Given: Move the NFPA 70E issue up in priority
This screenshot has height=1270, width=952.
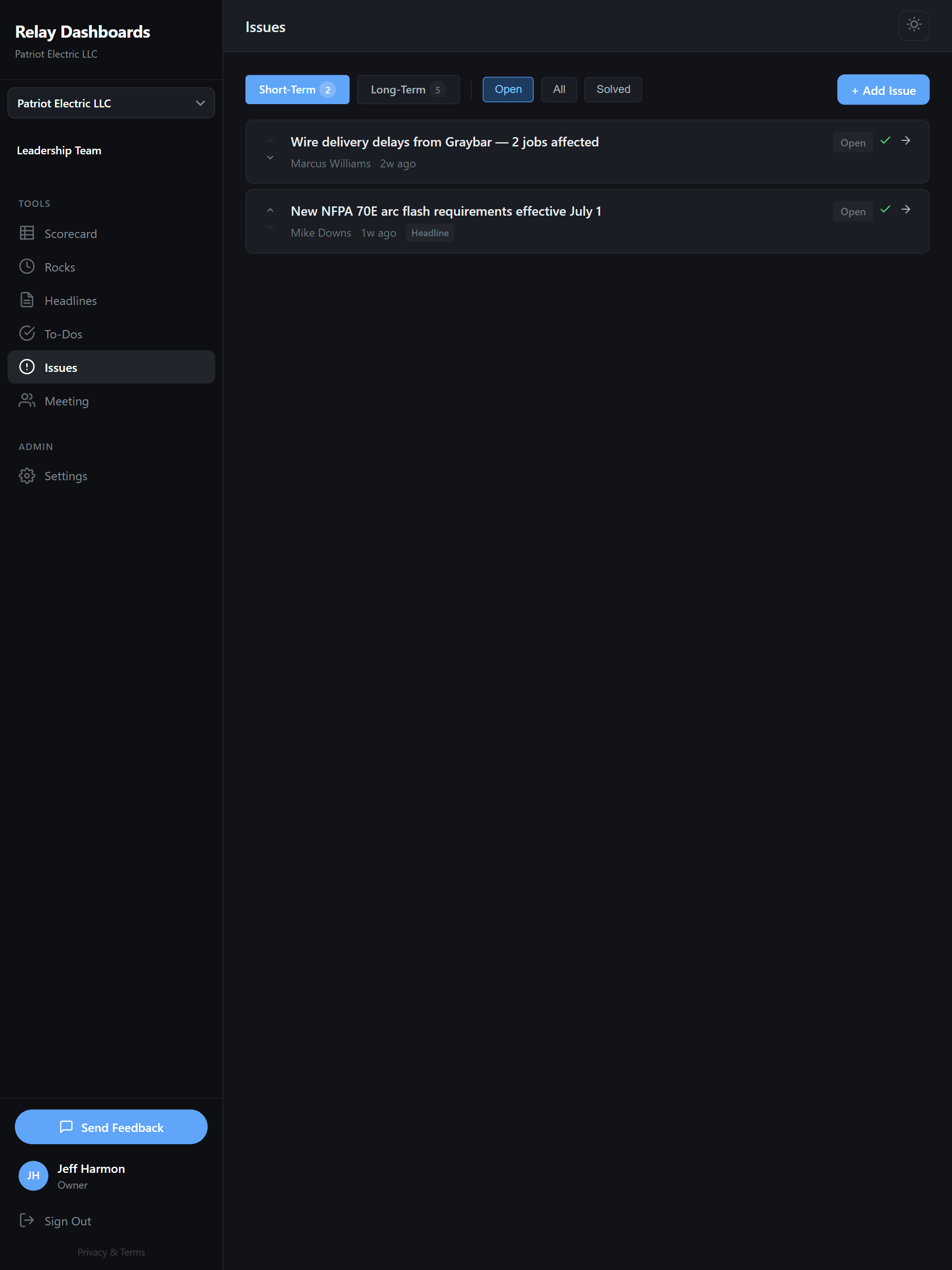Looking at the screenshot, I should [x=270, y=211].
